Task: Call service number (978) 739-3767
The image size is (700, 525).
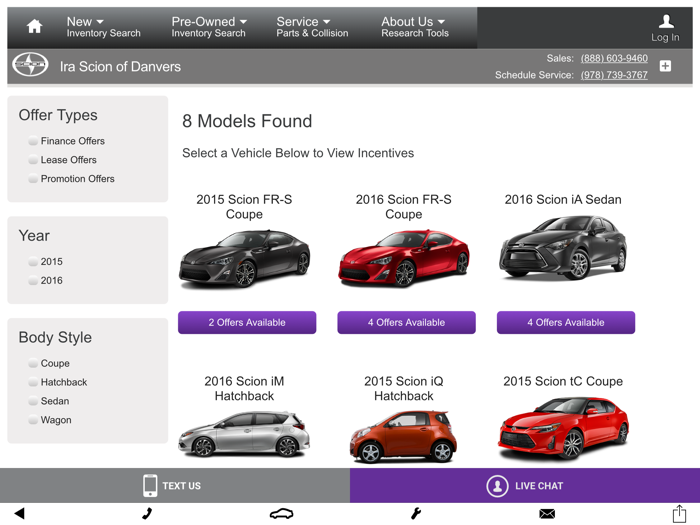Action: pos(614,75)
